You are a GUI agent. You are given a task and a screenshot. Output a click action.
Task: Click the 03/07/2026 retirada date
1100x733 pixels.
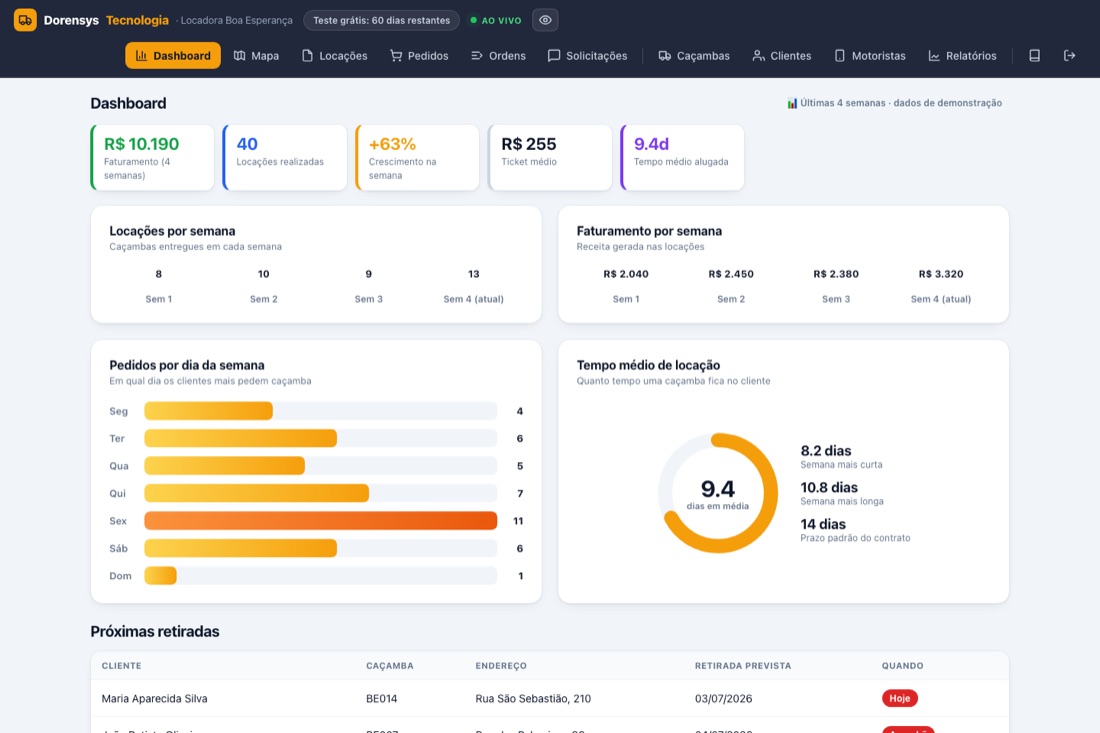coord(723,699)
